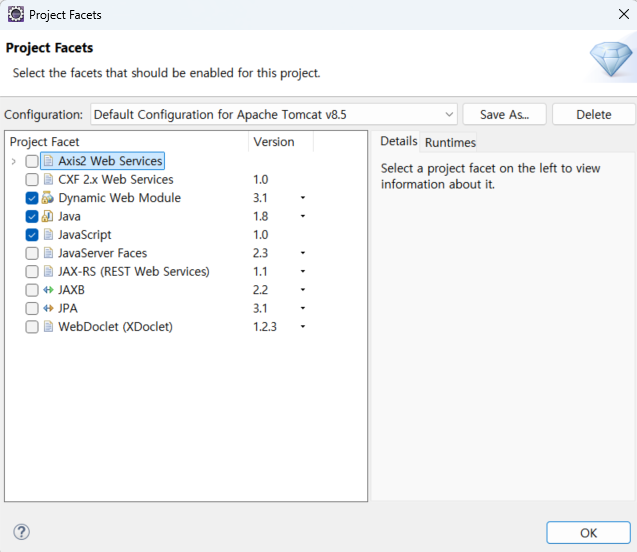
Task: Select the Java facet label
Action: click(x=69, y=216)
